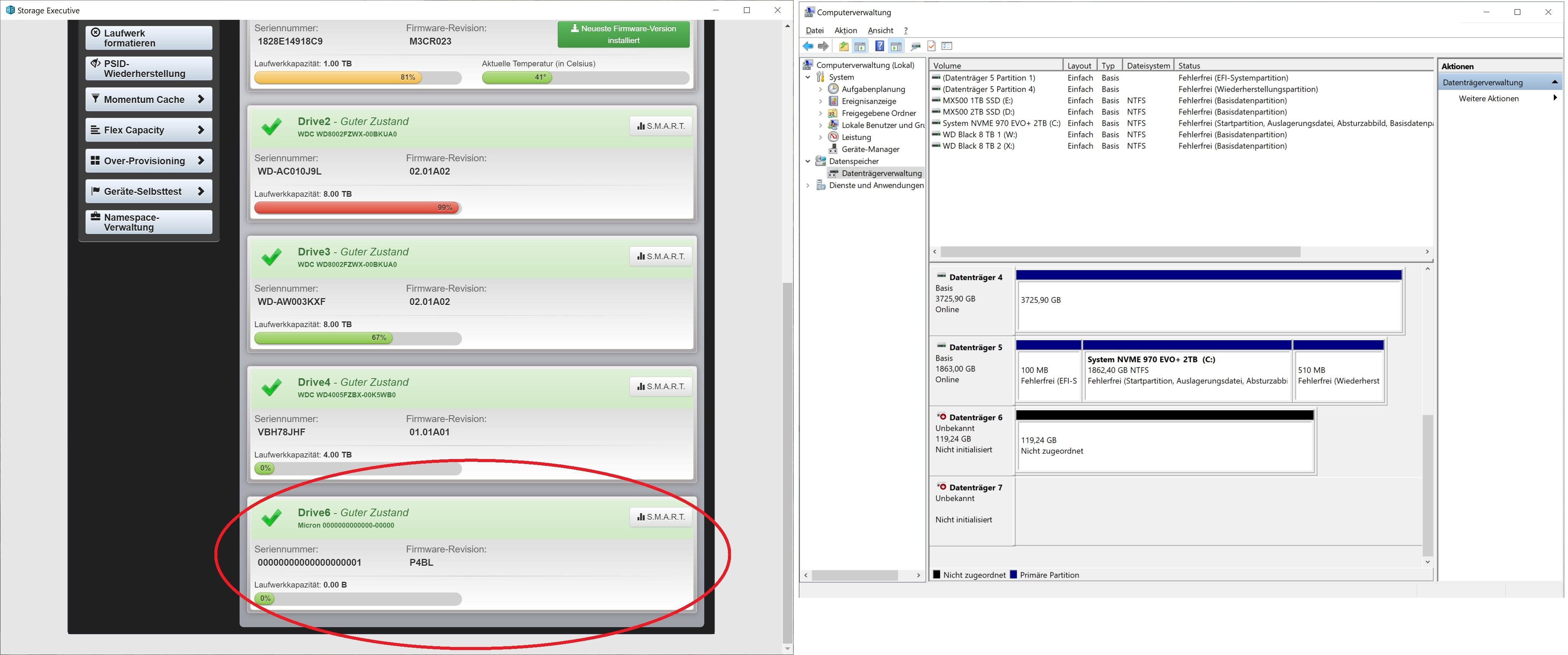Open Geräte-Manager in the tree
The height and width of the screenshot is (655, 1568).
(870, 149)
